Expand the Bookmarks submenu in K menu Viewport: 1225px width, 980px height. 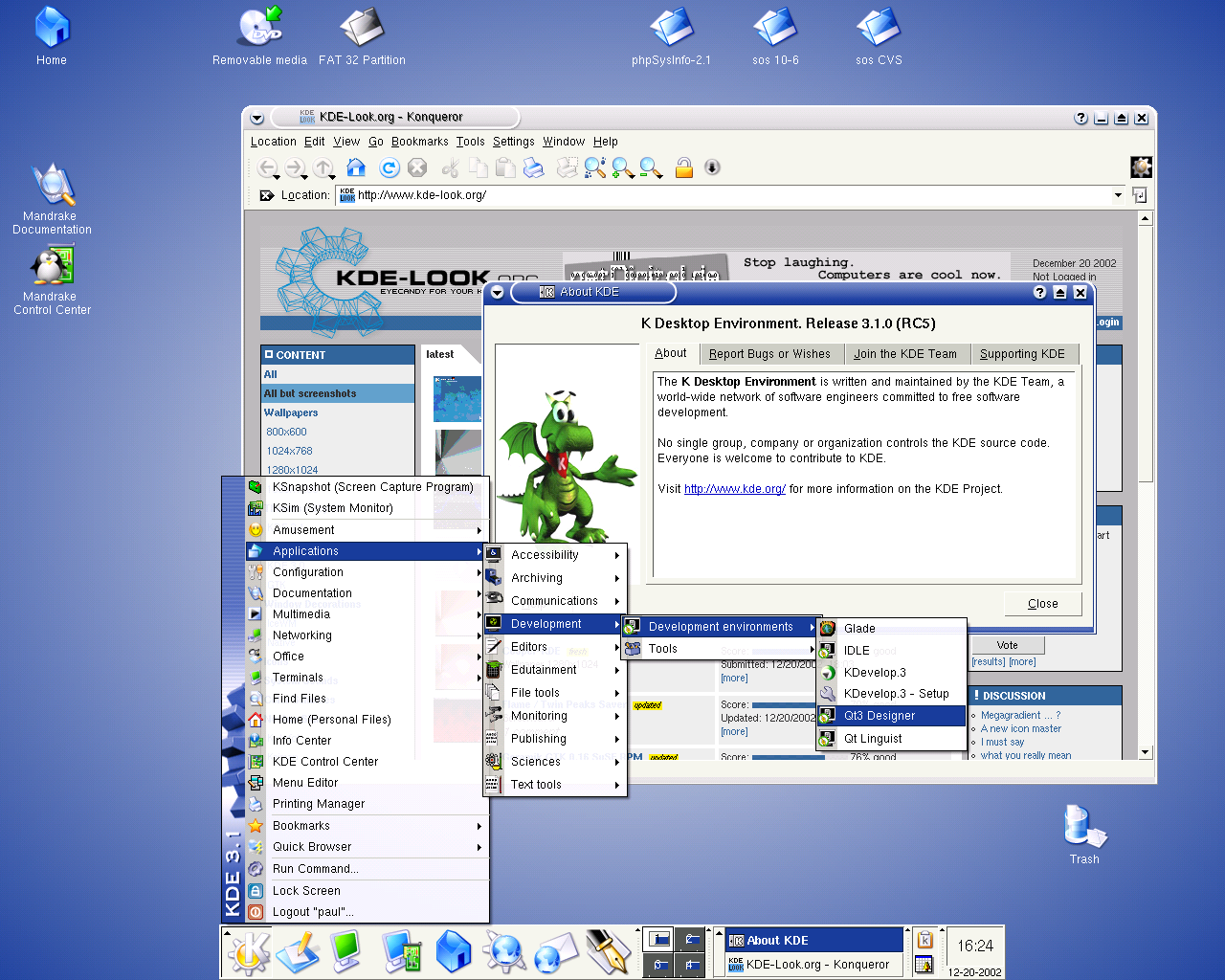click(x=367, y=826)
